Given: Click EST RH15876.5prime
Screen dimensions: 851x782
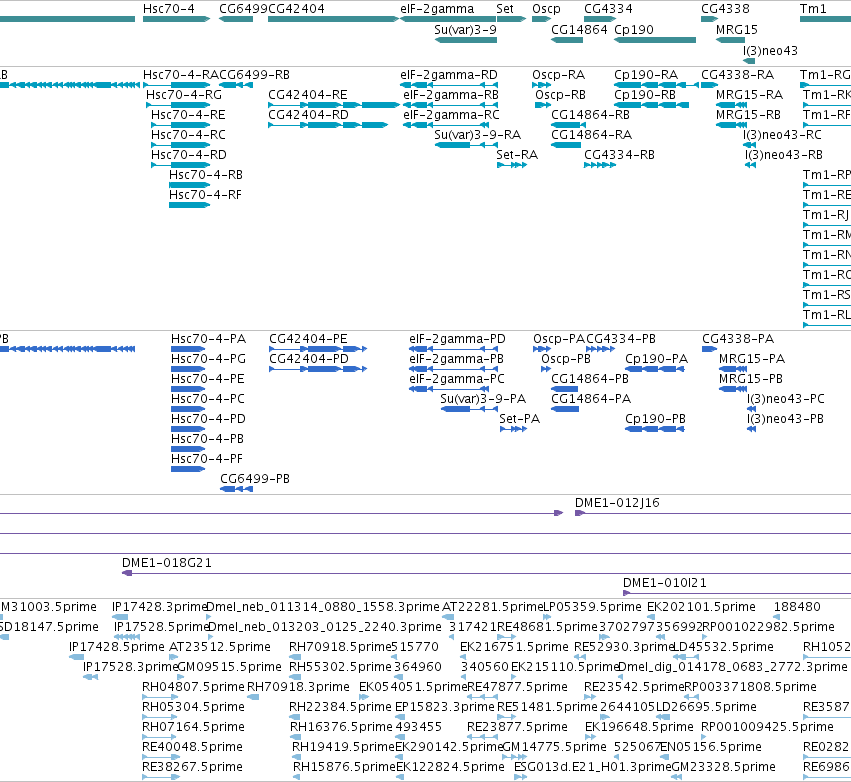Looking at the screenshot, I should coord(297,777).
